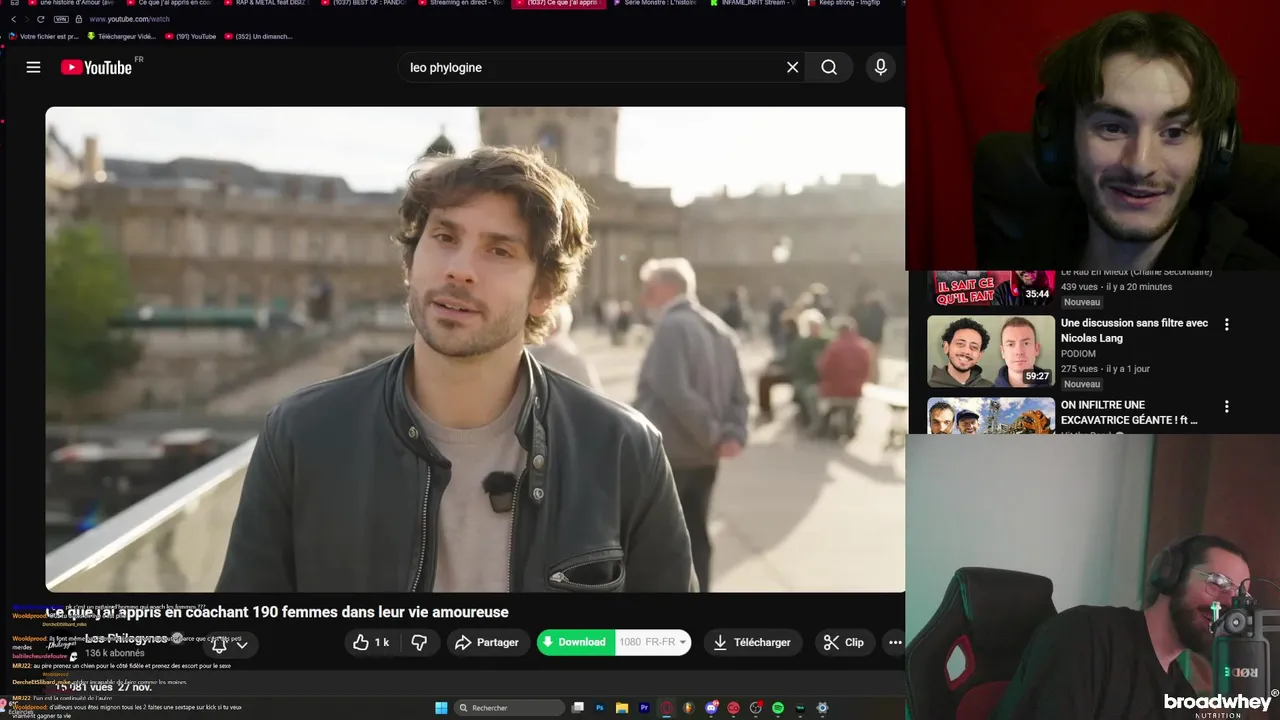
Task: Open options for 'ON INFILTRE UNE EXCAVATRICE' video
Action: (1226, 407)
